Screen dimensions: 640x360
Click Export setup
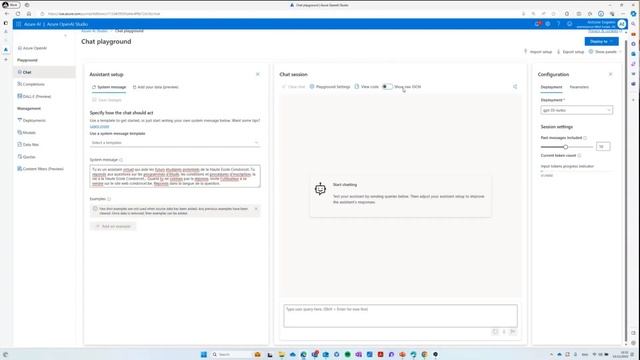[571, 52]
